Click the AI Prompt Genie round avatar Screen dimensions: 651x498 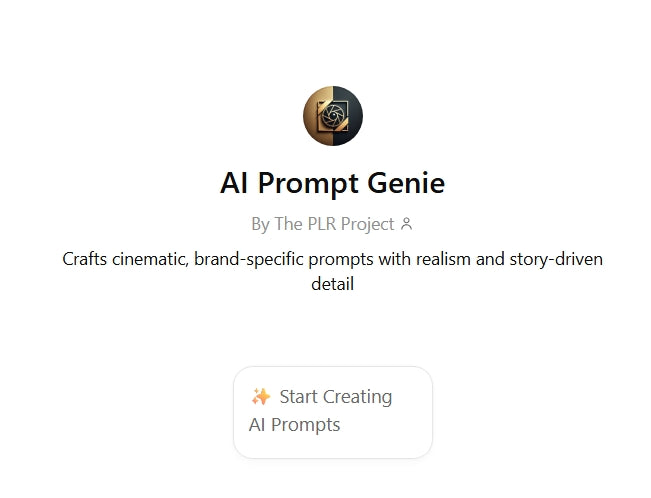coord(332,116)
